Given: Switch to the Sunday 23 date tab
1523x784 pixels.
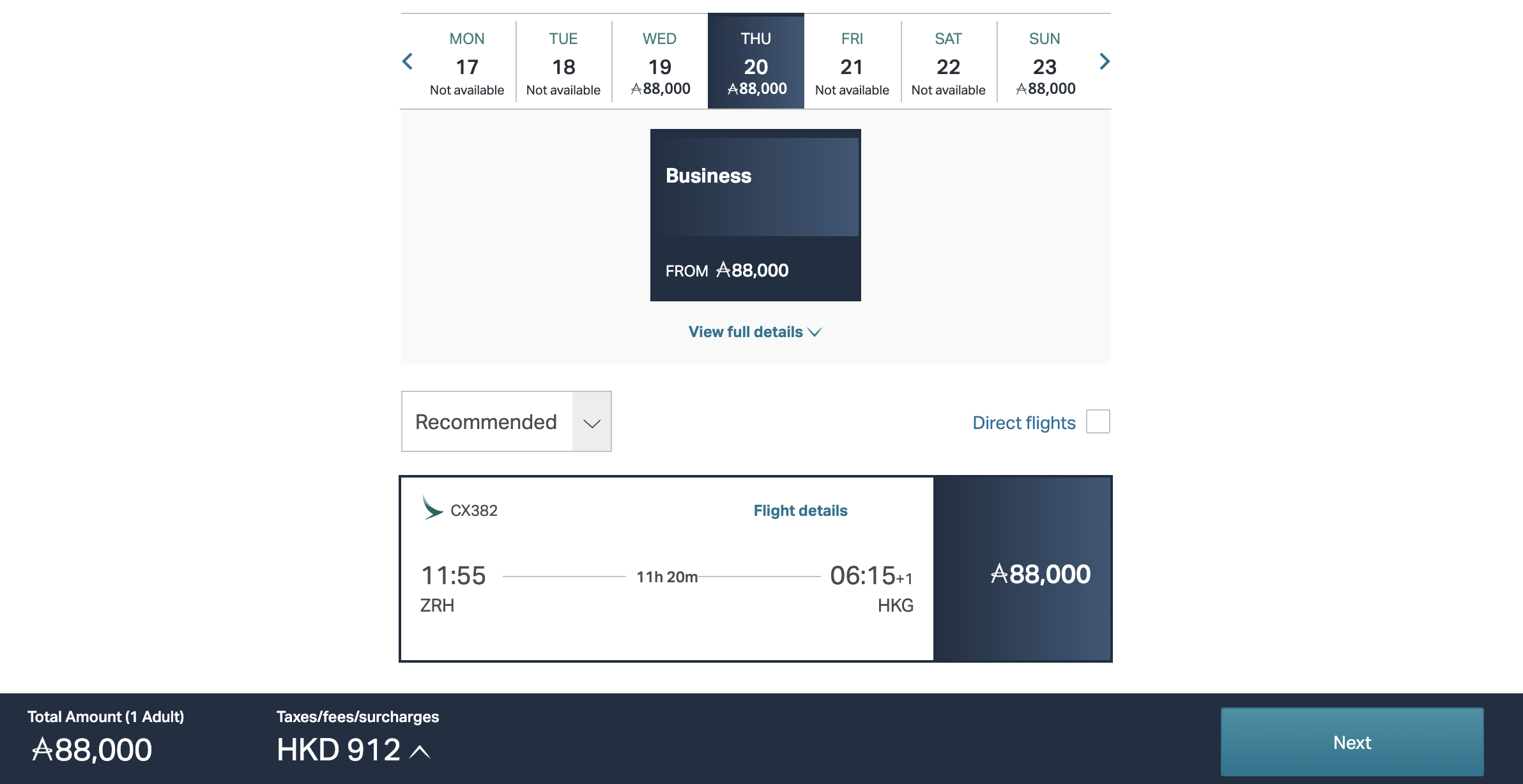Looking at the screenshot, I should tap(1043, 61).
